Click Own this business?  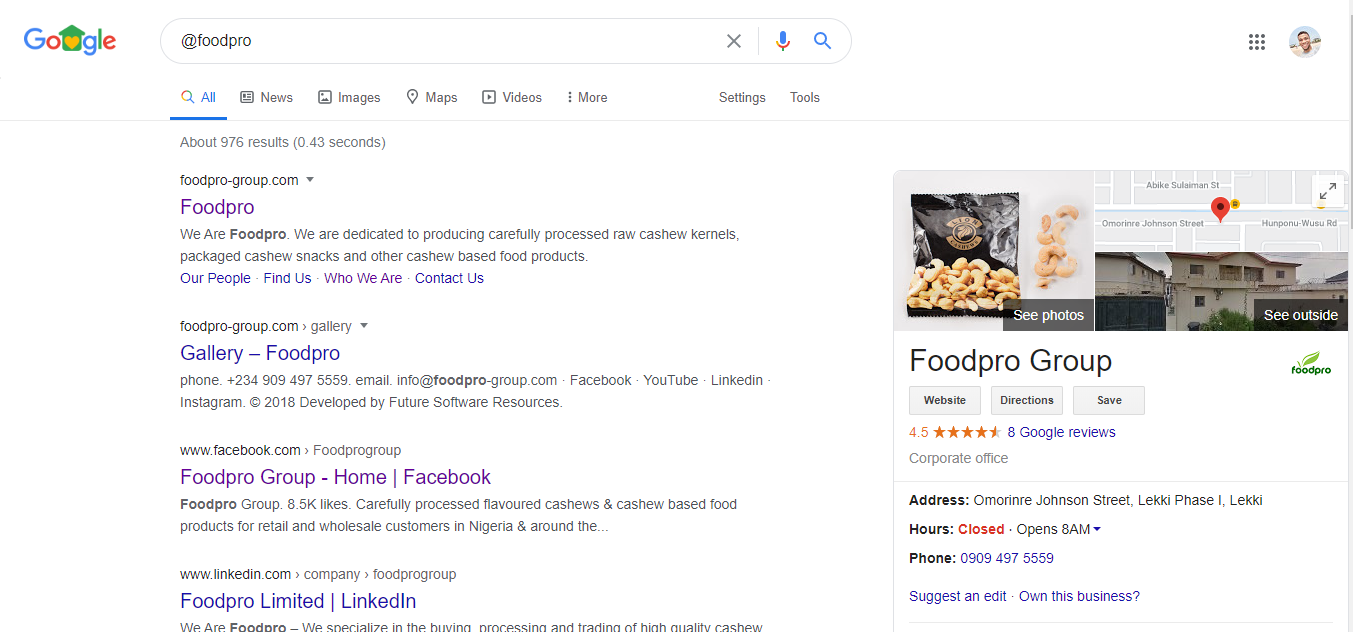(x=1079, y=596)
